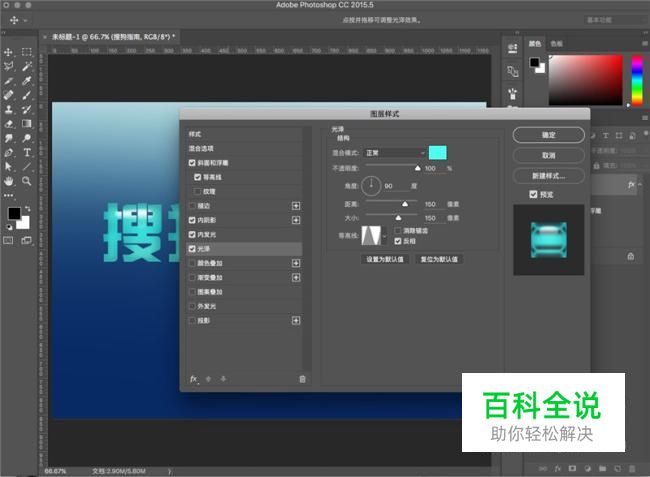Switch to the 色板 panel tab
Screen dimensions: 650x477
tap(556, 44)
